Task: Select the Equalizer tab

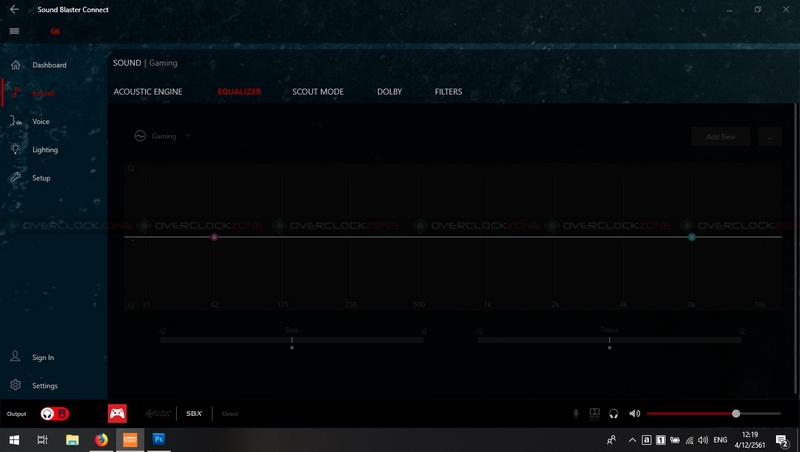Action: point(239,92)
